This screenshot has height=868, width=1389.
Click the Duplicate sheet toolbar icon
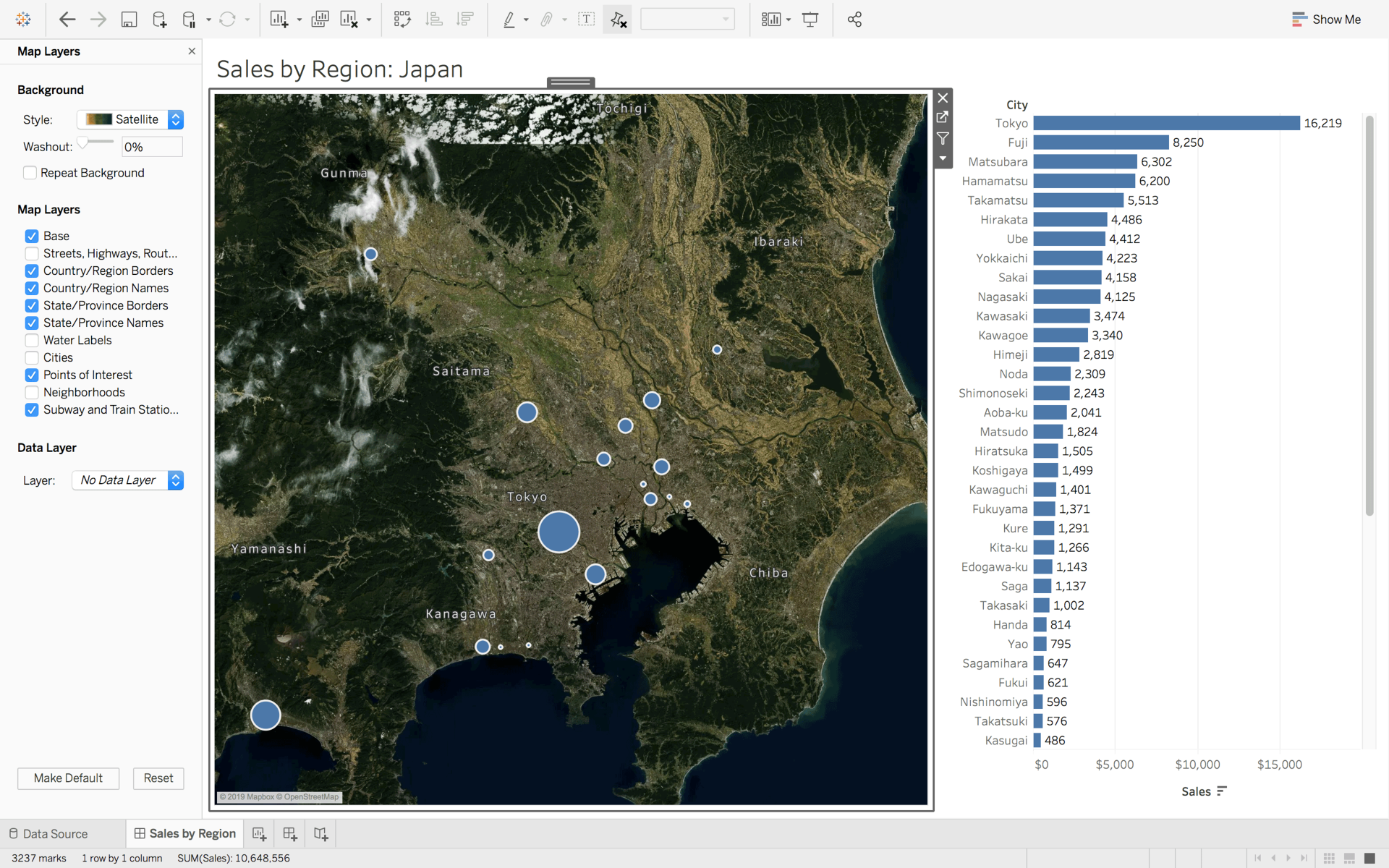[x=320, y=20]
